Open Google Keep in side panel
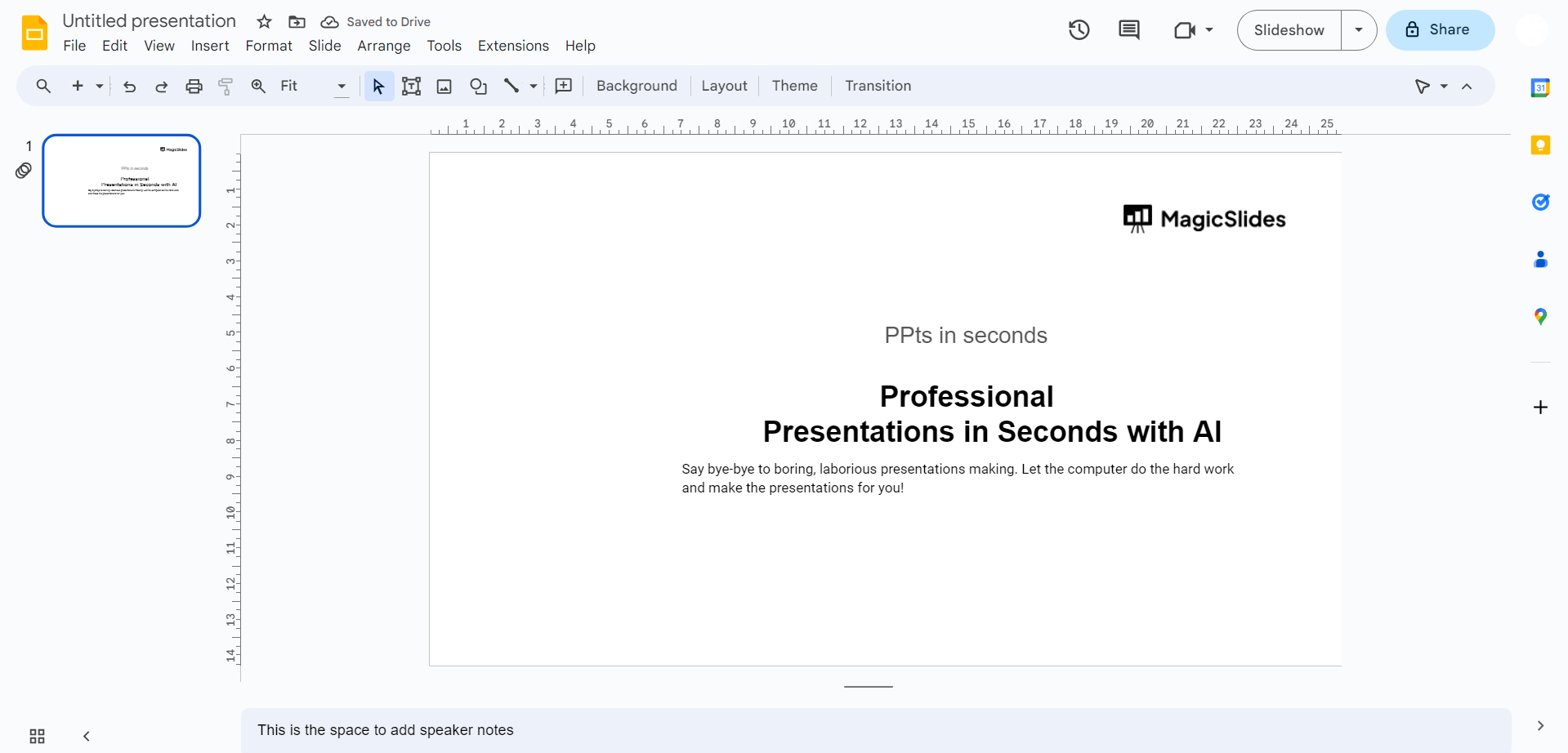This screenshot has width=1568, height=753. (1540, 145)
